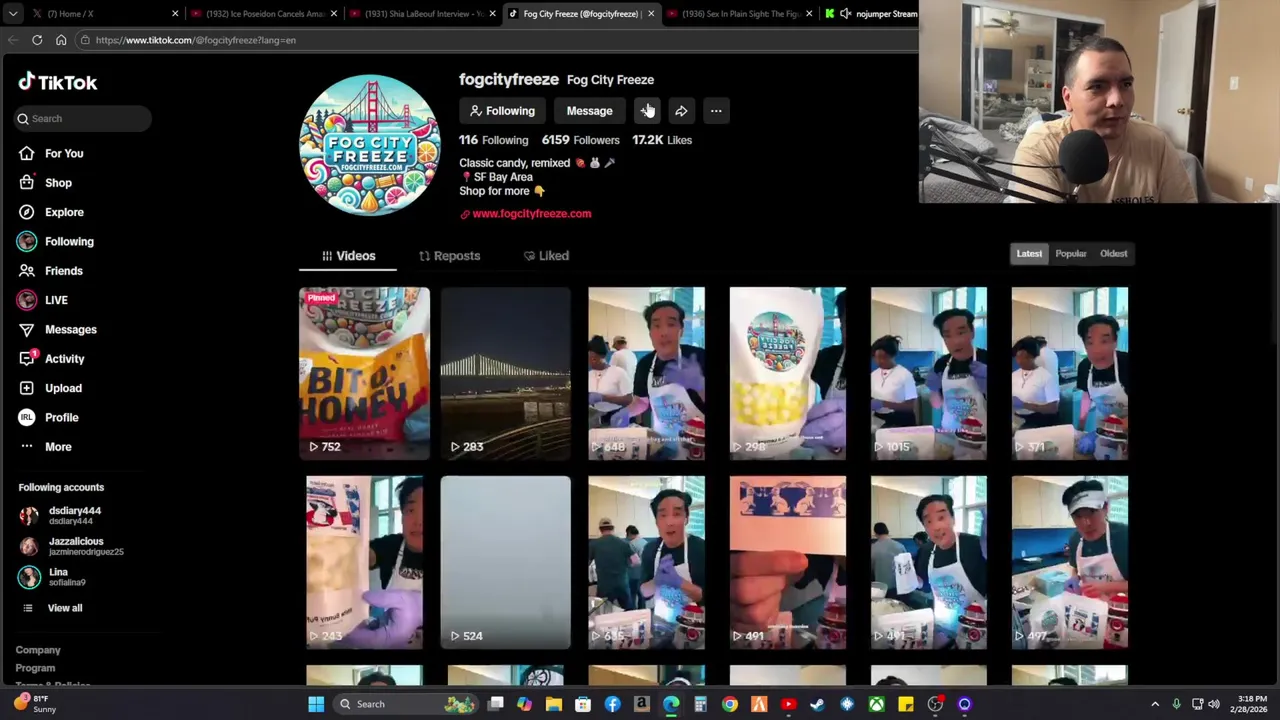Open the Windows Start menu
The height and width of the screenshot is (720, 1280).
point(316,704)
